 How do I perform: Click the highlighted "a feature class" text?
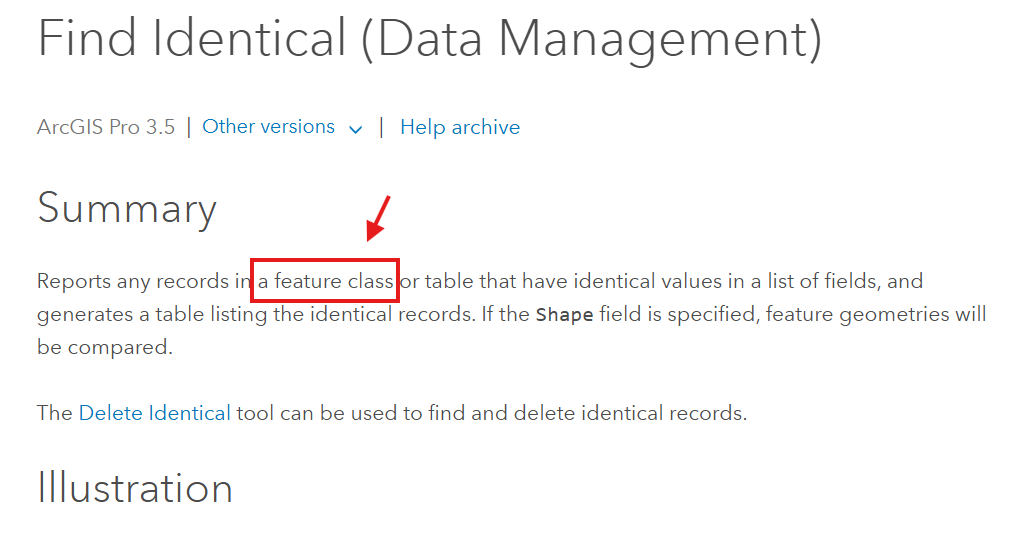(x=326, y=281)
